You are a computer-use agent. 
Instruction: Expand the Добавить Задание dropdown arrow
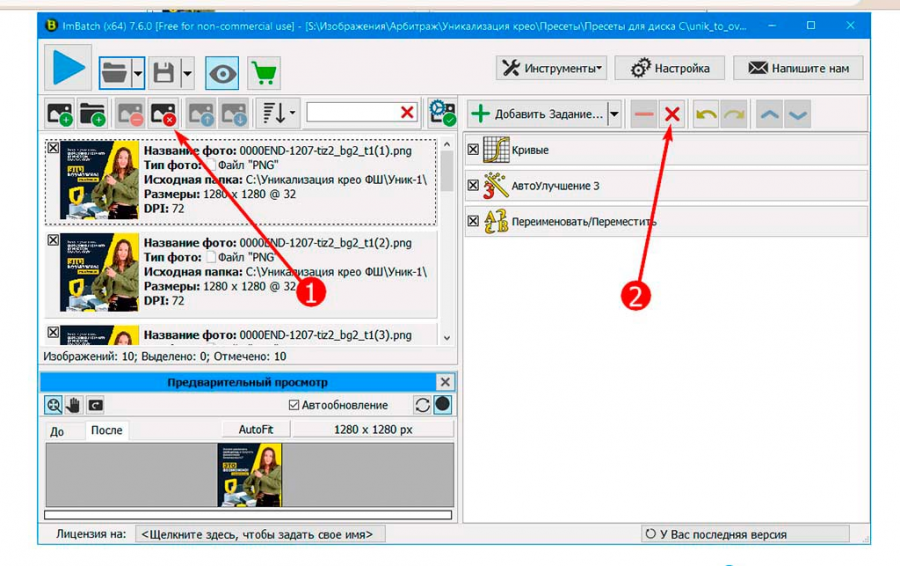pos(614,114)
